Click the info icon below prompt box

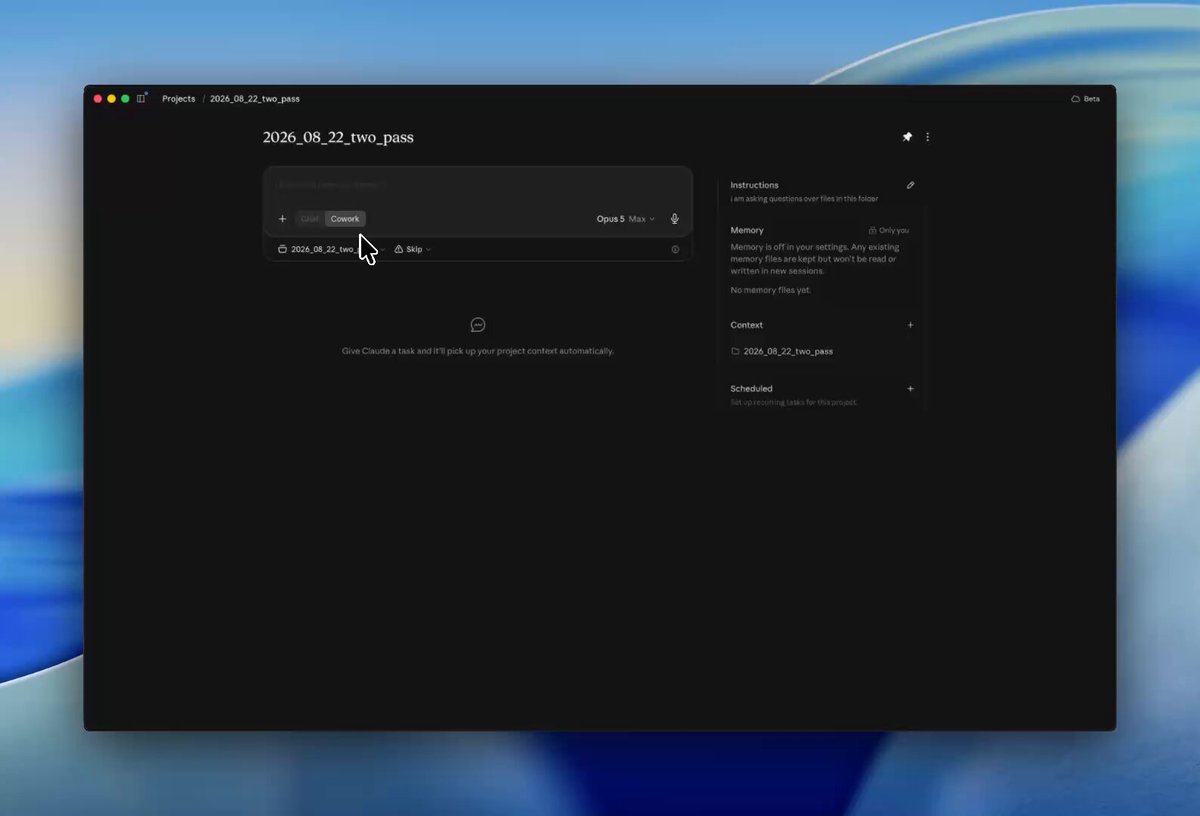(675, 249)
